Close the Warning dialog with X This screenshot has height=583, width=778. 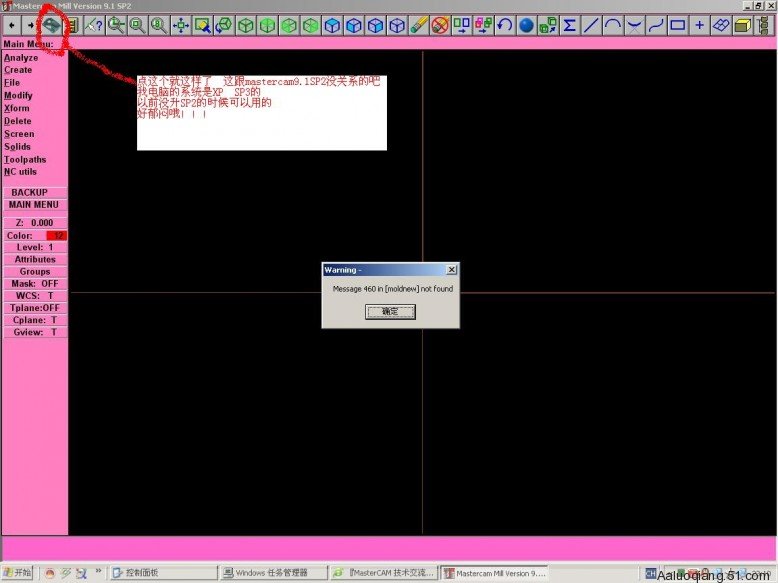[452, 269]
